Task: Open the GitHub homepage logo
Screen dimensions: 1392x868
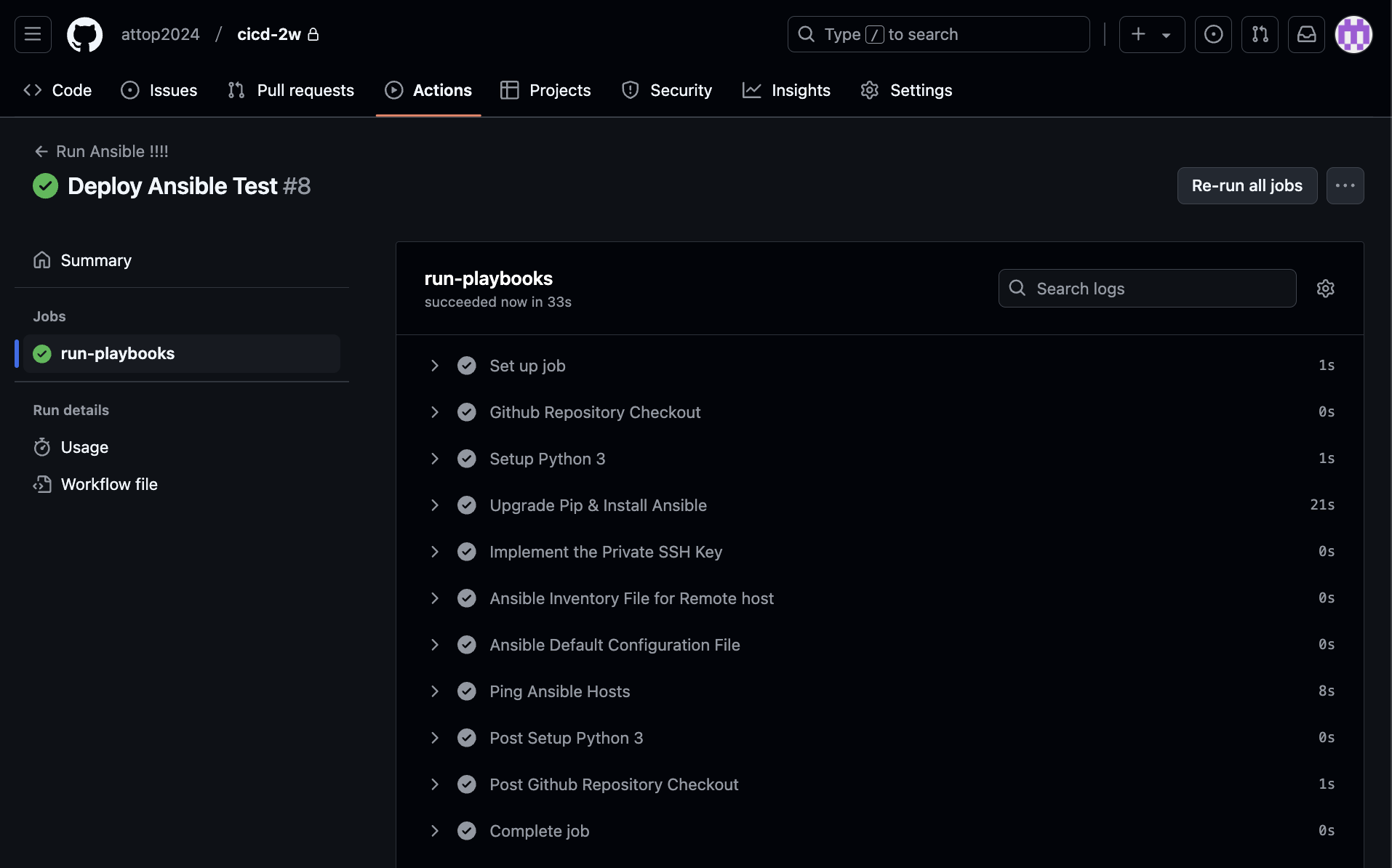Action: 84,34
